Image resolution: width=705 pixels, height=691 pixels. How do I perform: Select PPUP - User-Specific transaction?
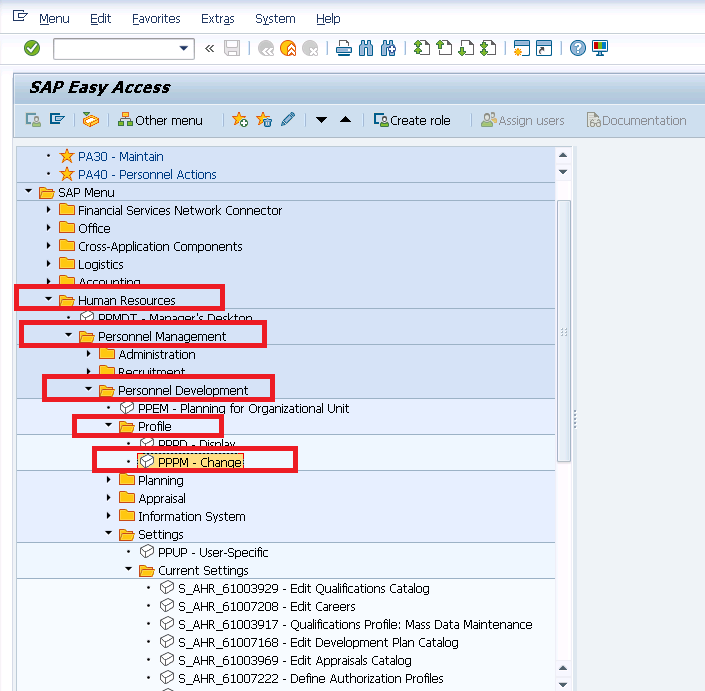click(213, 553)
